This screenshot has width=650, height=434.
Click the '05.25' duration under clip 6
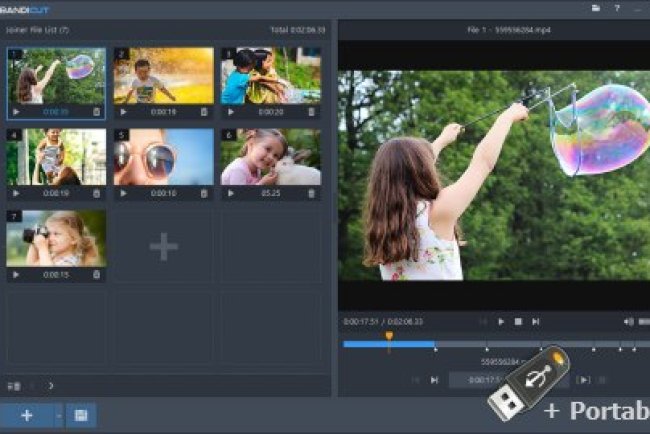tap(271, 193)
